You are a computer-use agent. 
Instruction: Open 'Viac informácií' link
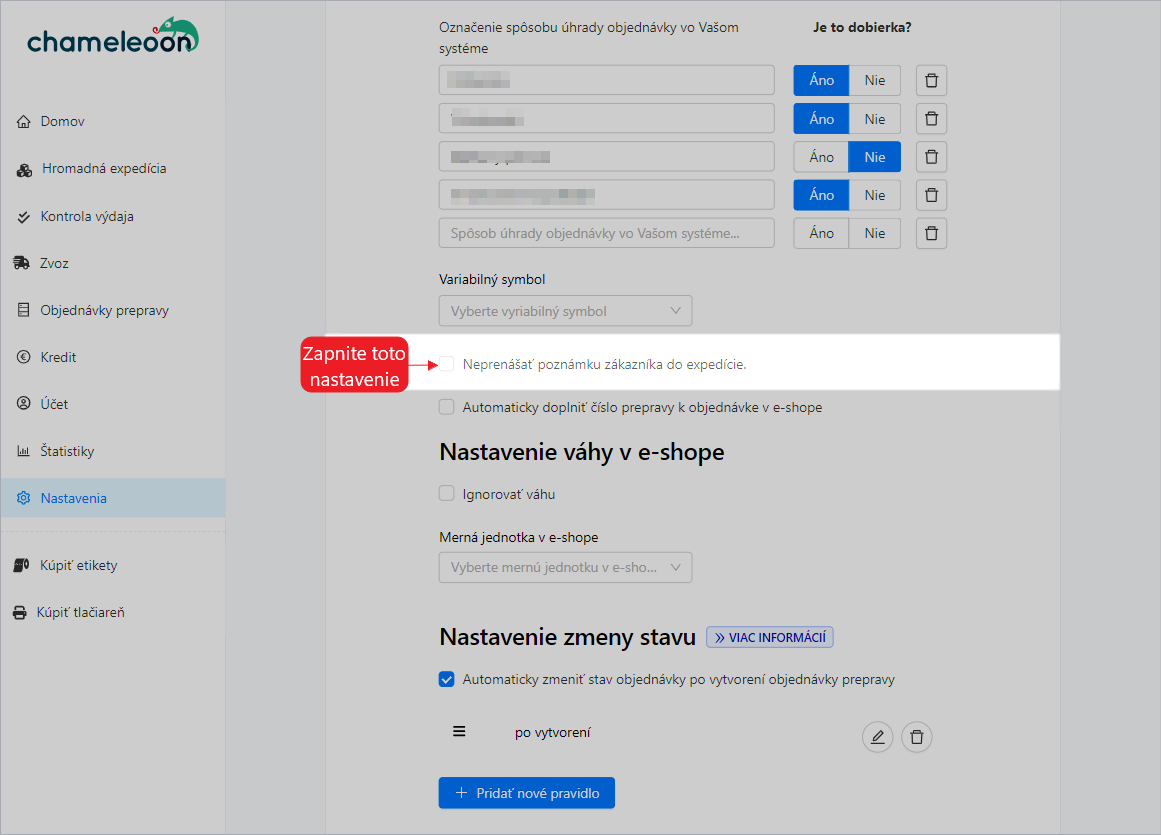click(770, 637)
